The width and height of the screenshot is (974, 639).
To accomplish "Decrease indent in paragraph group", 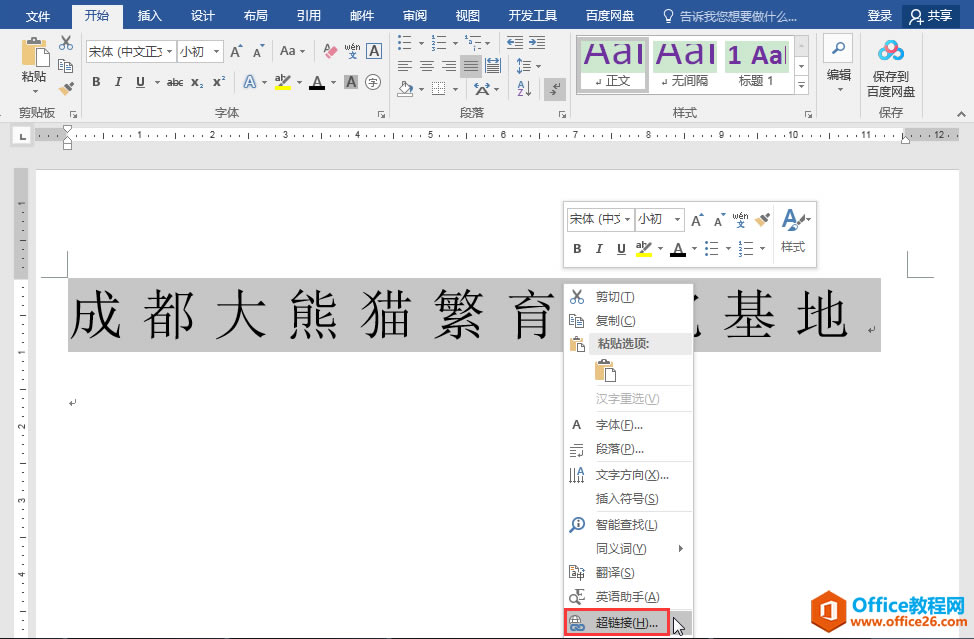I will click(x=515, y=42).
